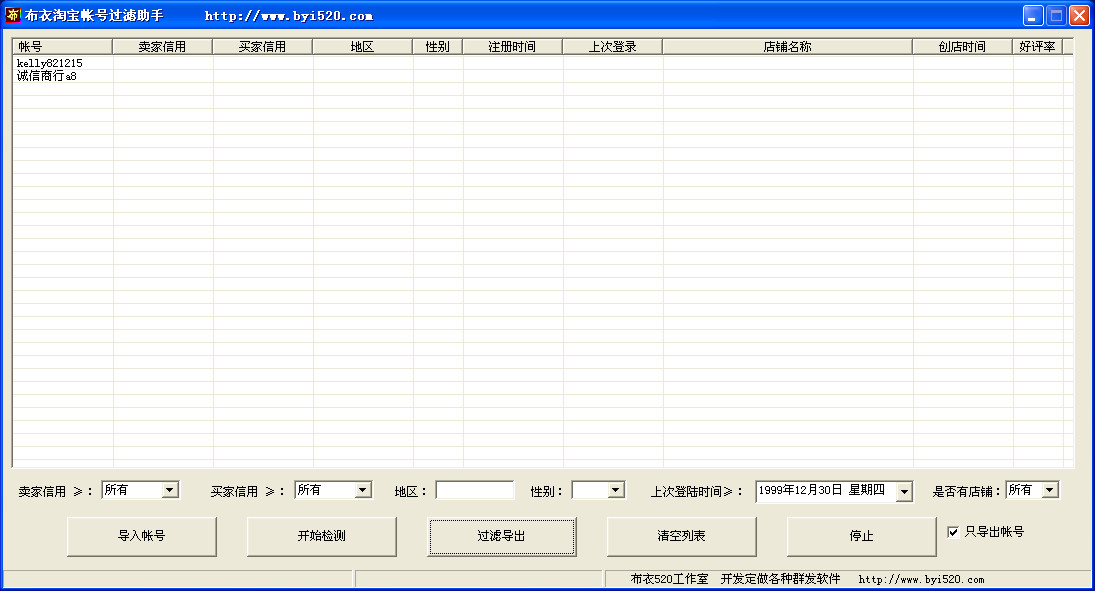Click the status bar URL http://www.byi520.com
1095x591 pixels.
(921, 580)
